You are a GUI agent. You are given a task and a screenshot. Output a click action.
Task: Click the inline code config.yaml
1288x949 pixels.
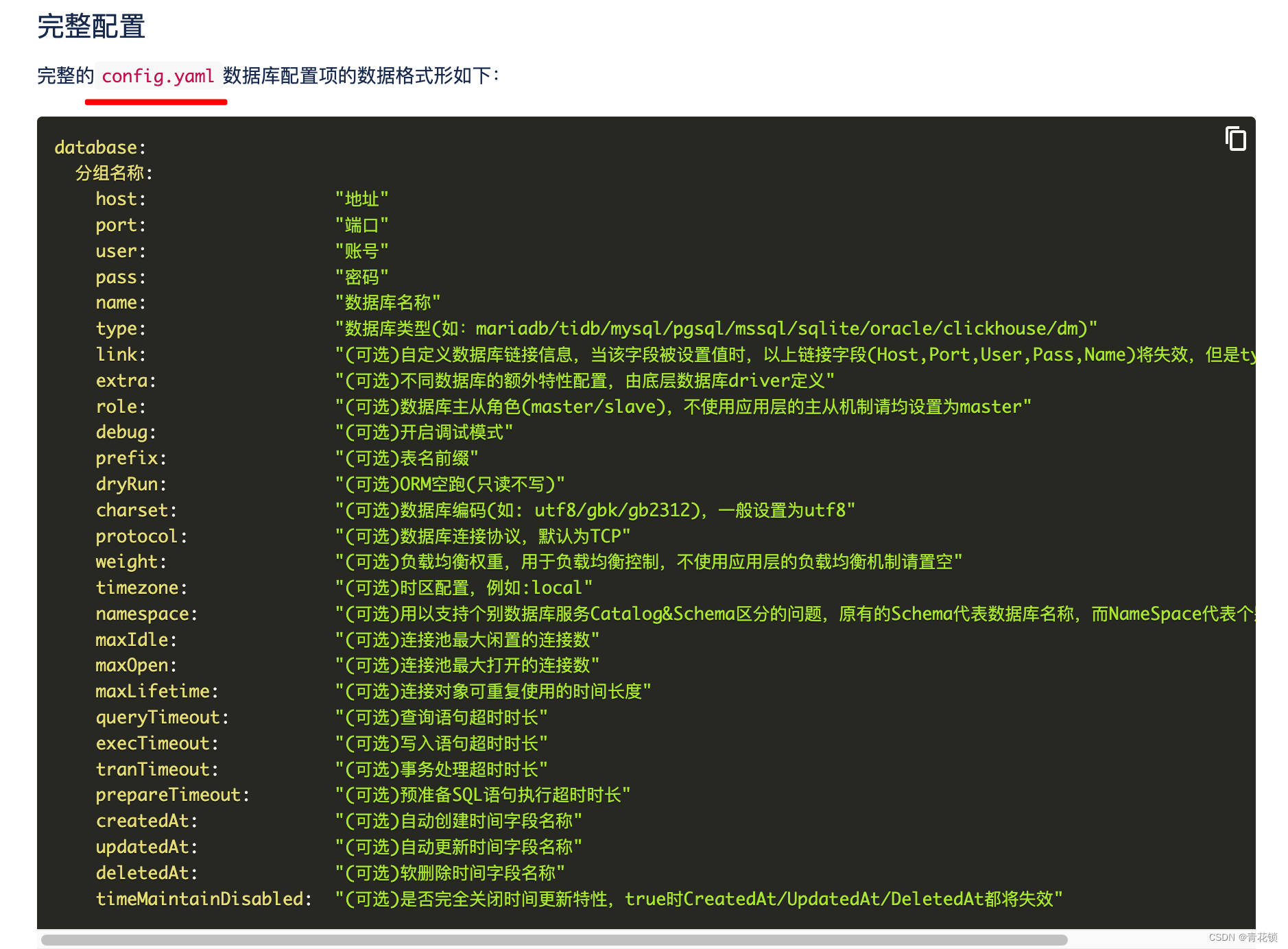tap(158, 76)
